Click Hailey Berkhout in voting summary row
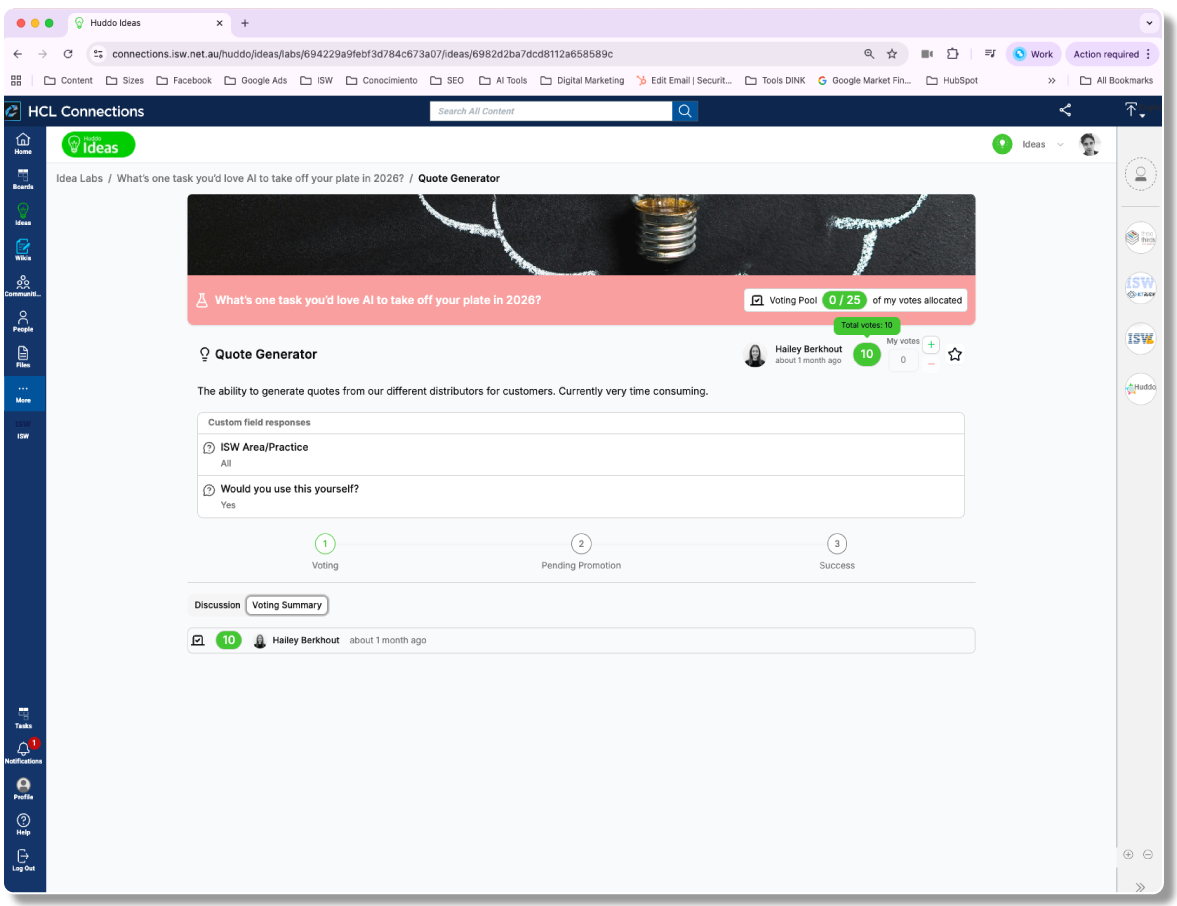 [306, 640]
